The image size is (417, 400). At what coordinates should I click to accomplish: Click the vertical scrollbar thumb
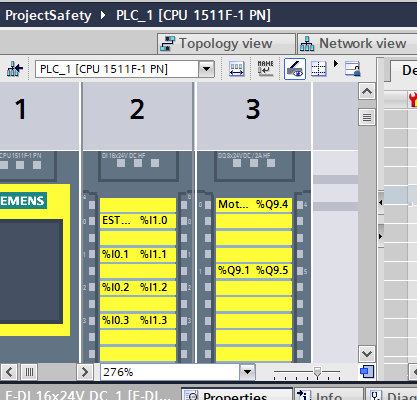367,117
